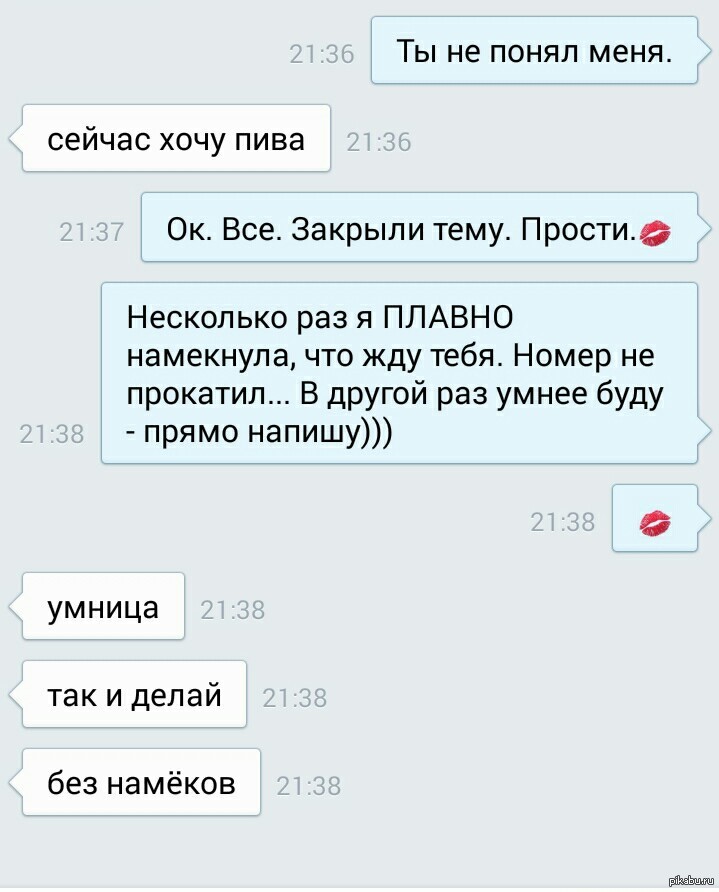The image size is (719, 892).
Task: Click the 21:38 timestamp beside the lips emoji bubble
Action: 563,522
